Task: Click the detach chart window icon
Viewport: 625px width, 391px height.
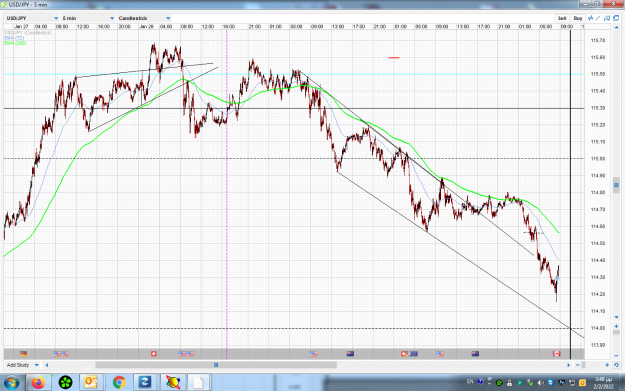Action: [x=616, y=18]
